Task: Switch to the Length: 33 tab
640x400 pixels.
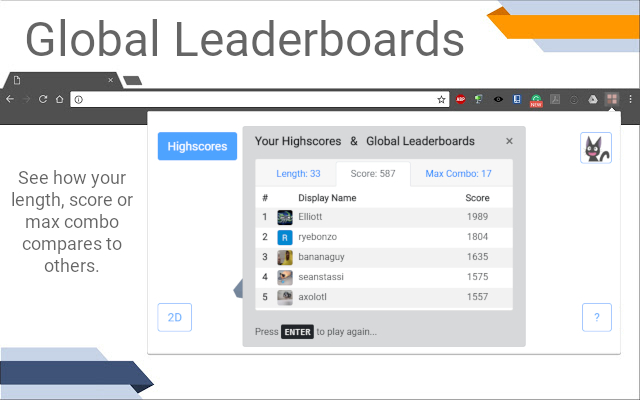Action: 298,173
